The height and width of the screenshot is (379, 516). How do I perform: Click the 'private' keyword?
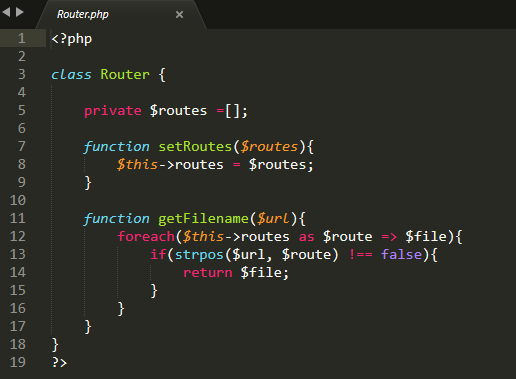tap(113, 111)
